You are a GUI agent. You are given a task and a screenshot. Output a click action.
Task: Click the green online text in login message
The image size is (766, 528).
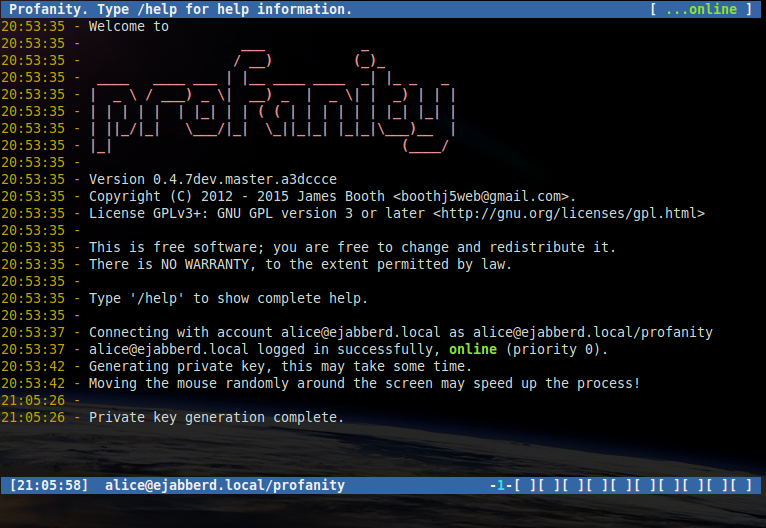(x=472, y=349)
